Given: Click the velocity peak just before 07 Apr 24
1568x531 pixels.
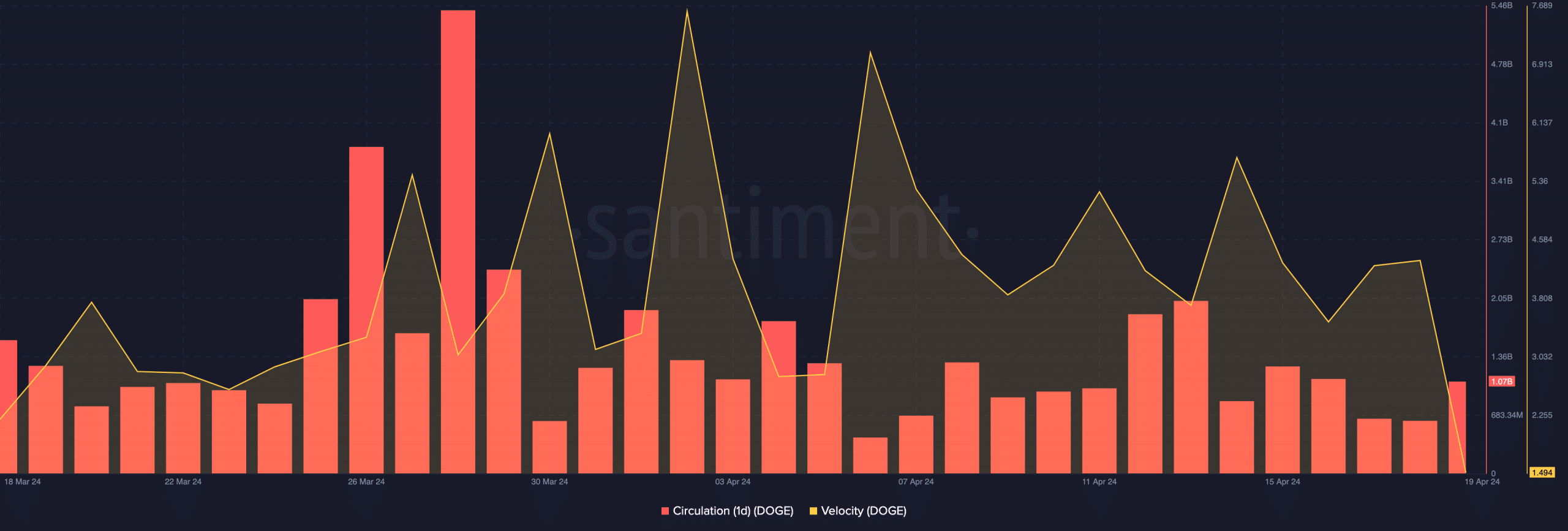Looking at the screenshot, I should (x=870, y=53).
